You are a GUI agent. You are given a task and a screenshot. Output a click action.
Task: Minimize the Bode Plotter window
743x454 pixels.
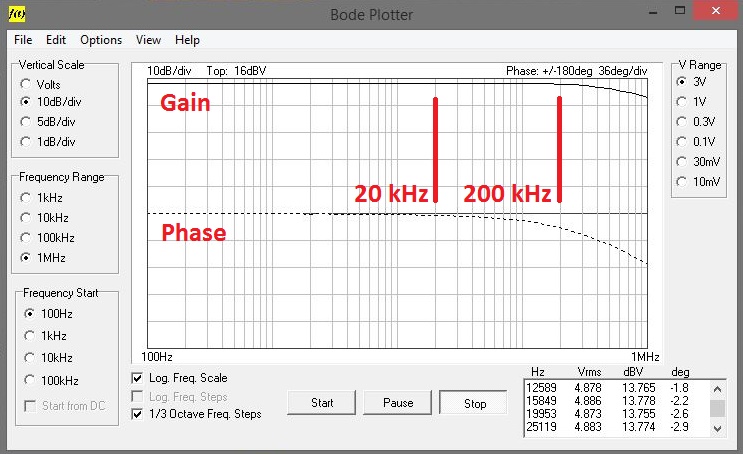tap(653, 11)
